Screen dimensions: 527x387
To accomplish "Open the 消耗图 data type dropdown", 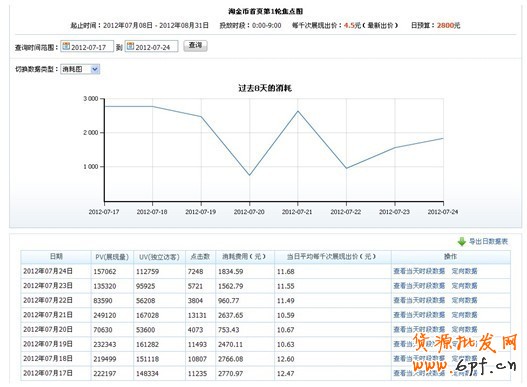I will (x=80, y=69).
